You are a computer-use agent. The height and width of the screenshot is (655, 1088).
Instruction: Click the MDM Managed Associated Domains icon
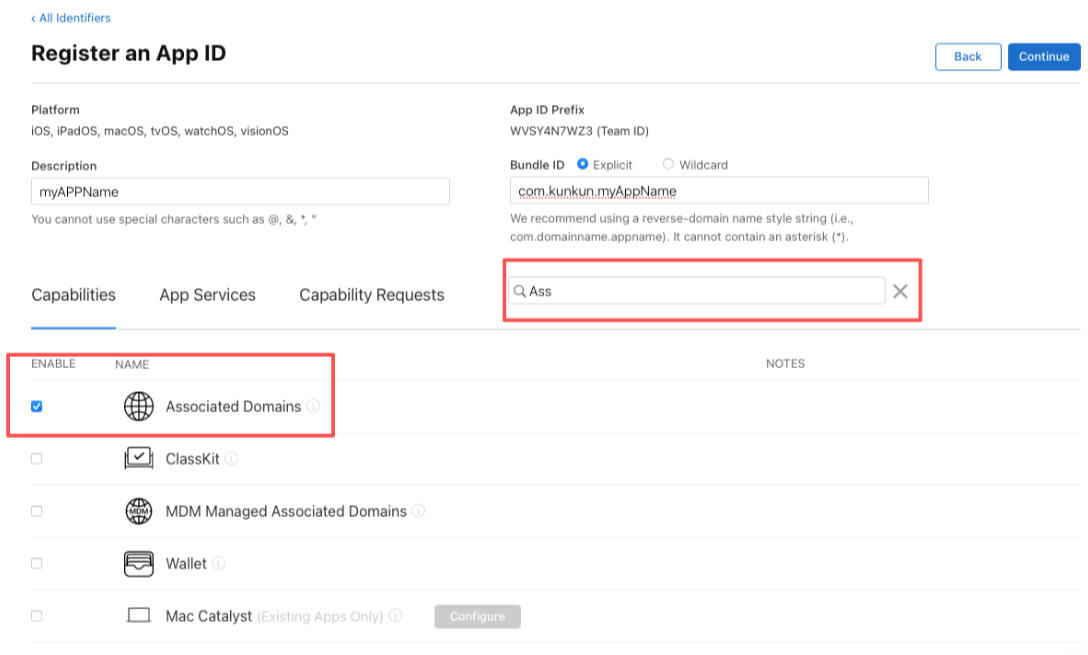139,511
